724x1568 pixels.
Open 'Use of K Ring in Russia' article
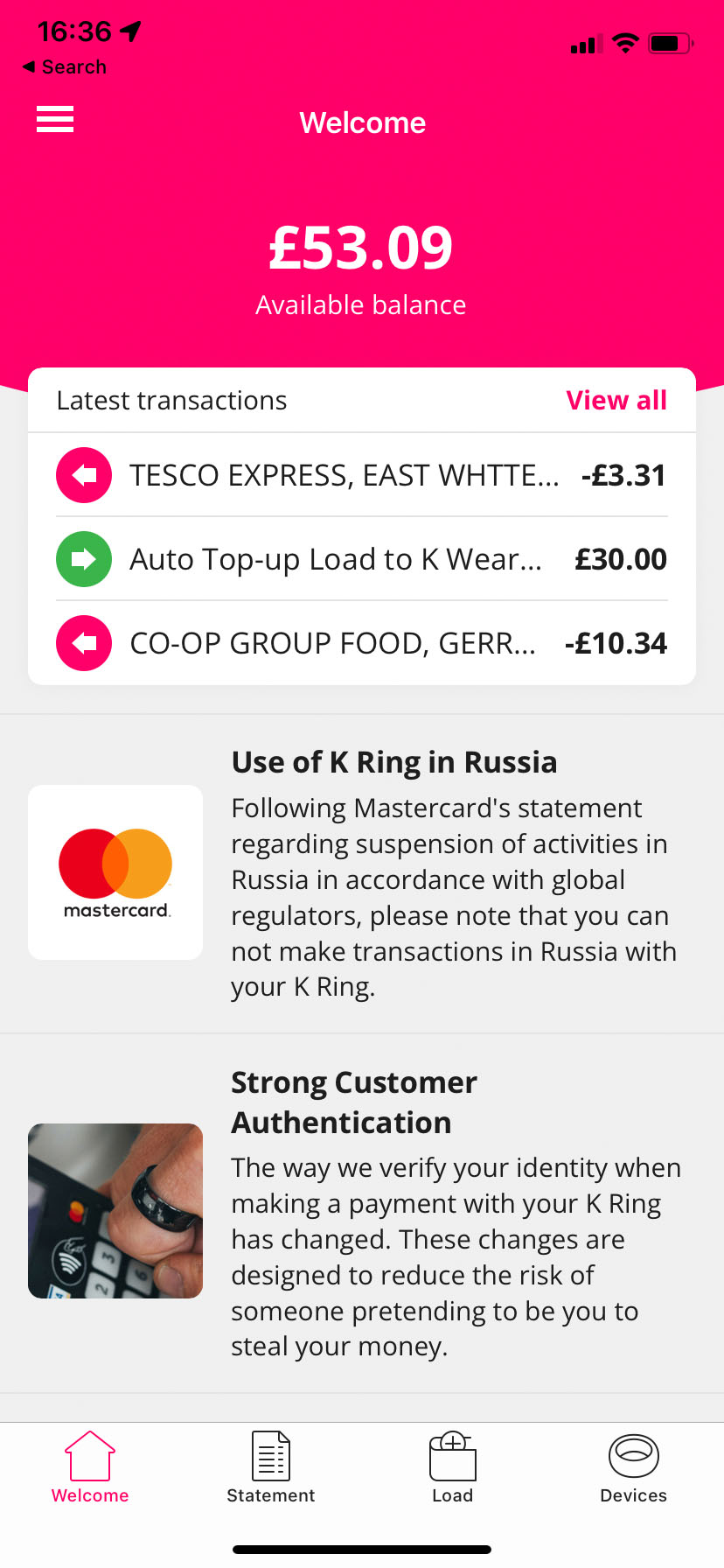393,762
